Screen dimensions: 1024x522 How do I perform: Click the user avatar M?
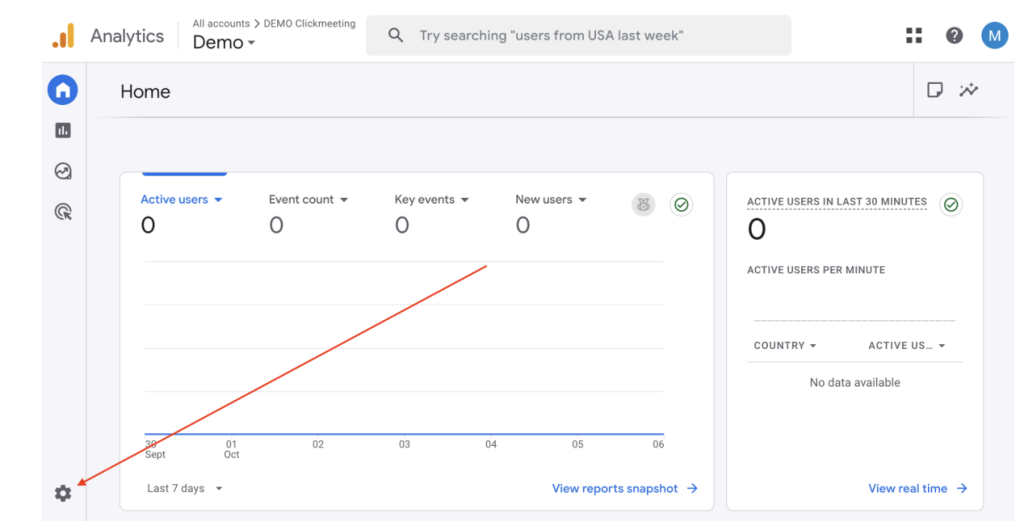point(994,35)
